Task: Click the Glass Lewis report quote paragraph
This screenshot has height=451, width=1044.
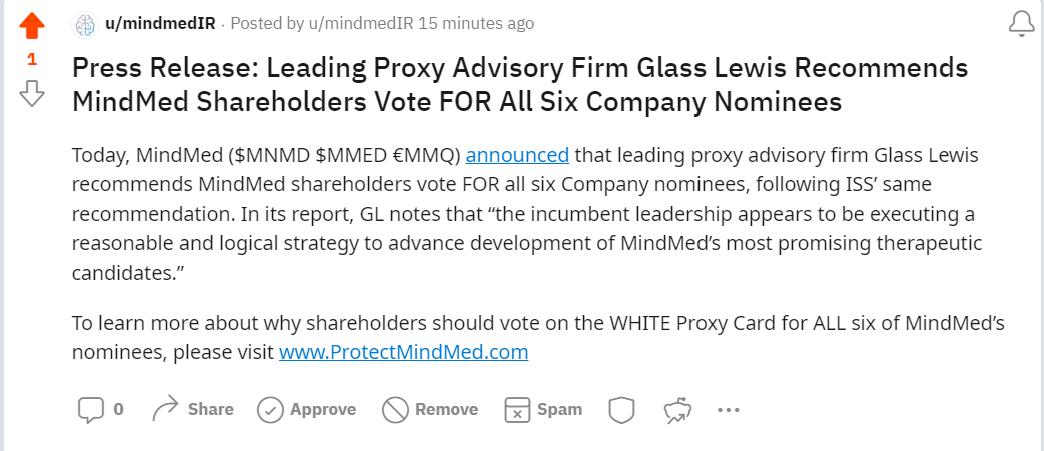Action: point(527,214)
